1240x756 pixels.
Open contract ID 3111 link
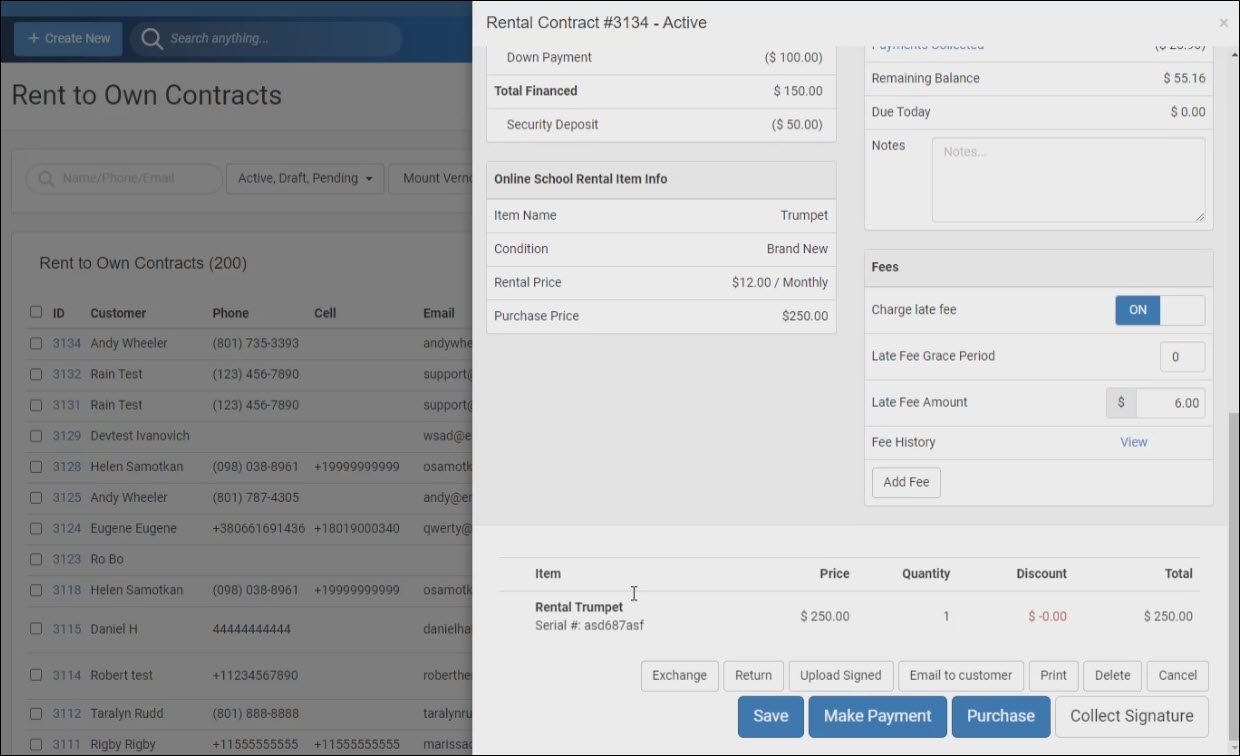click(67, 745)
